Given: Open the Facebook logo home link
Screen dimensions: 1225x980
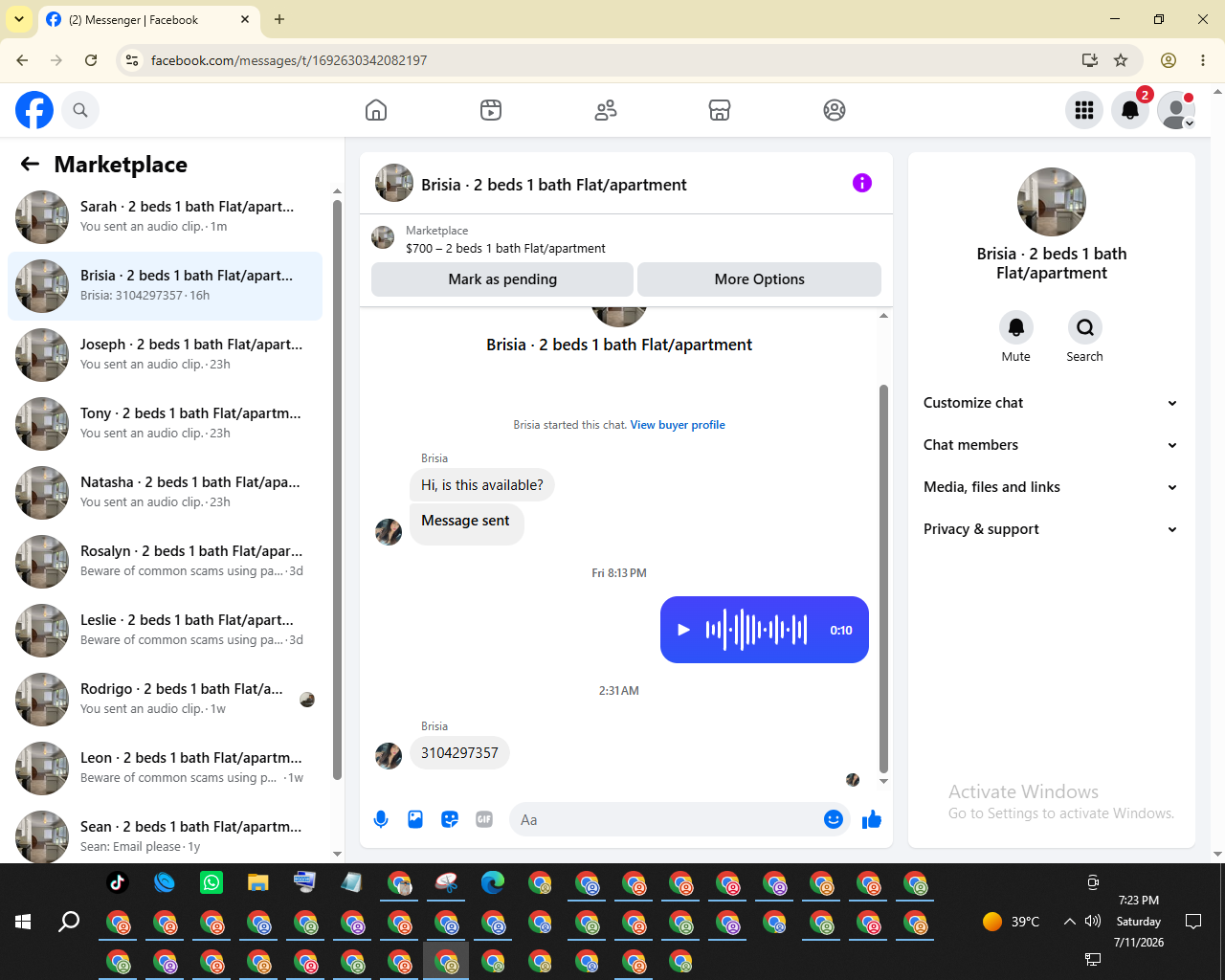Looking at the screenshot, I should (34, 110).
